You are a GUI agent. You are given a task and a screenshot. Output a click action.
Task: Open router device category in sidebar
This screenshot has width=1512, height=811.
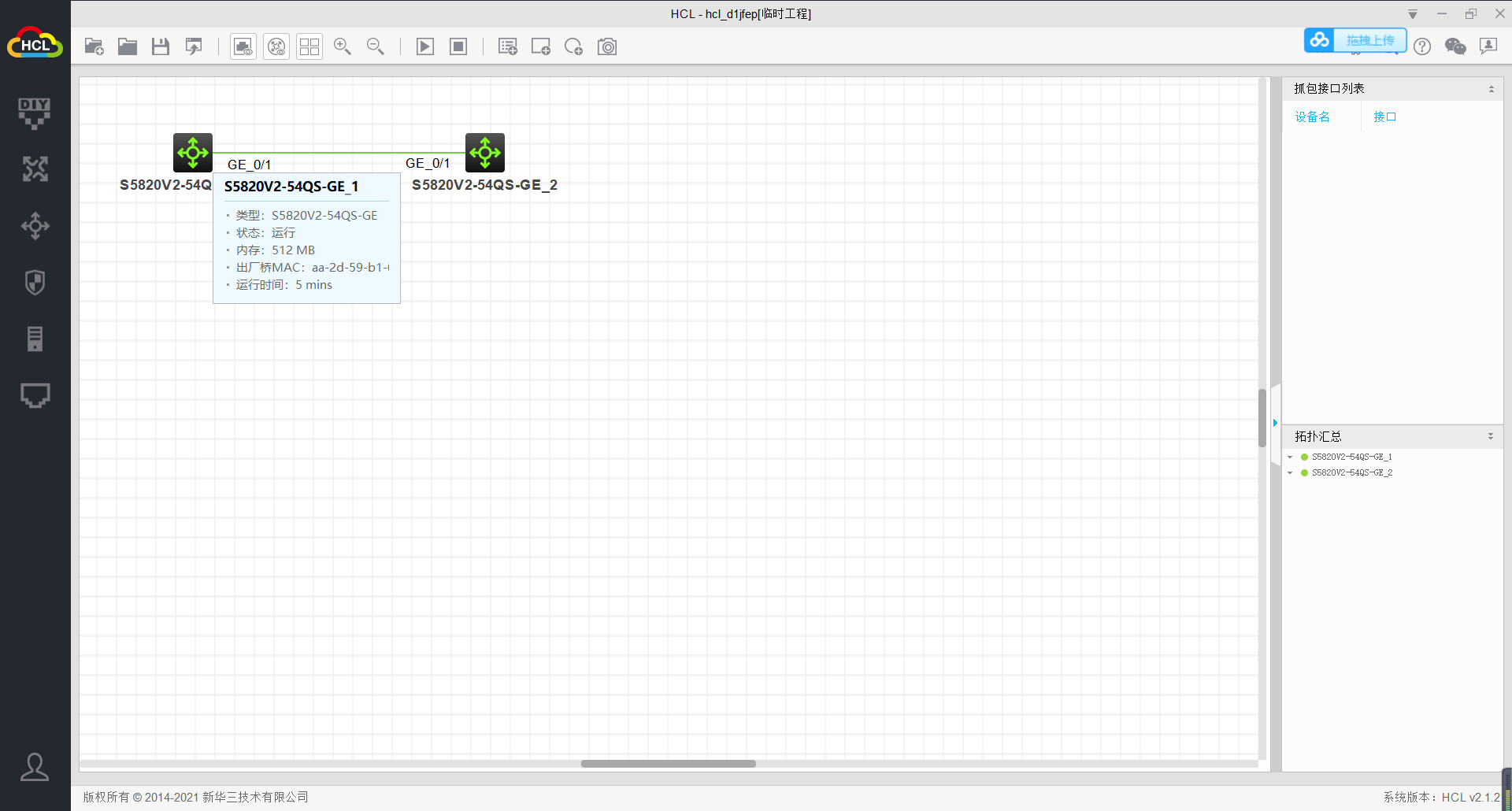(35, 169)
